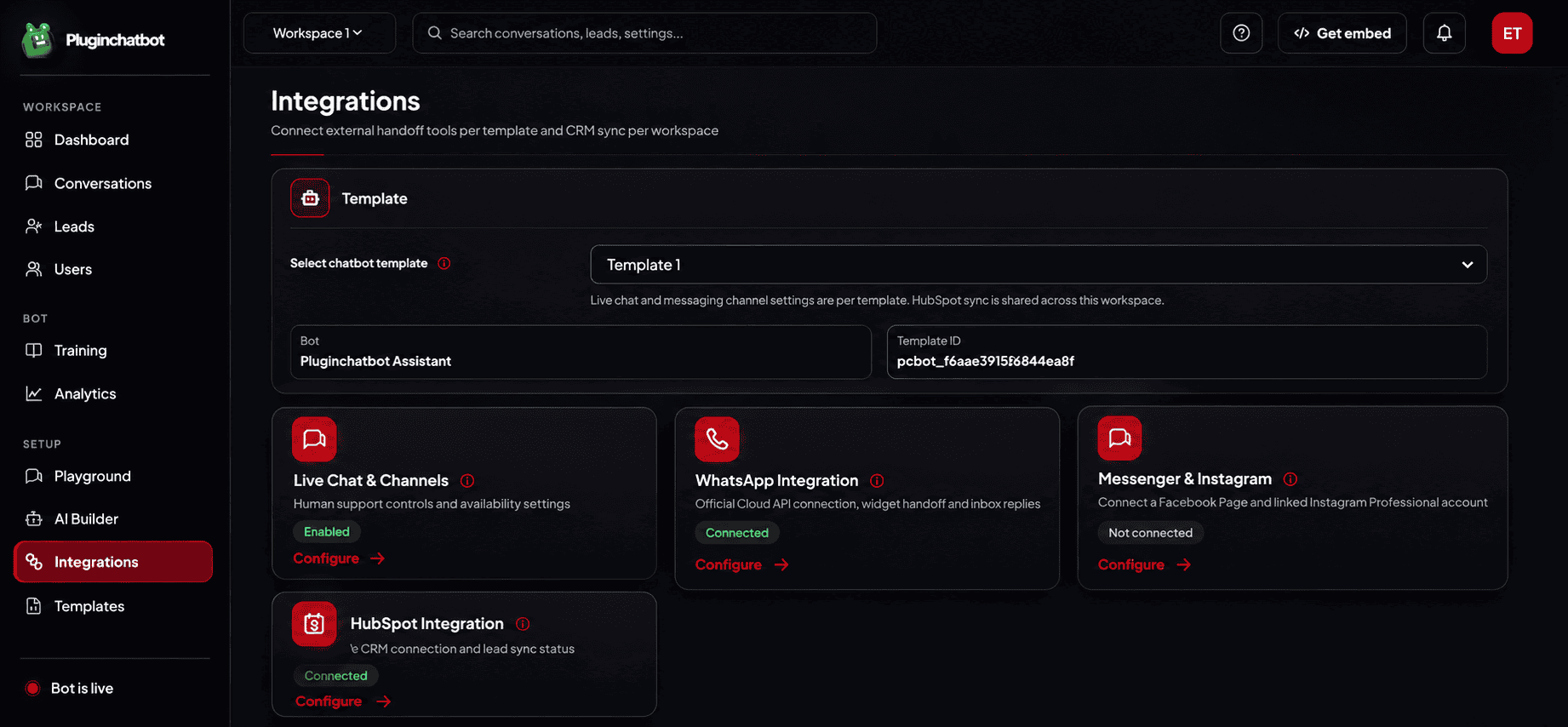The height and width of the screenshot is (727, 1568).
Task: Click the AI Builder robot icon
Action: click(34, 518)
